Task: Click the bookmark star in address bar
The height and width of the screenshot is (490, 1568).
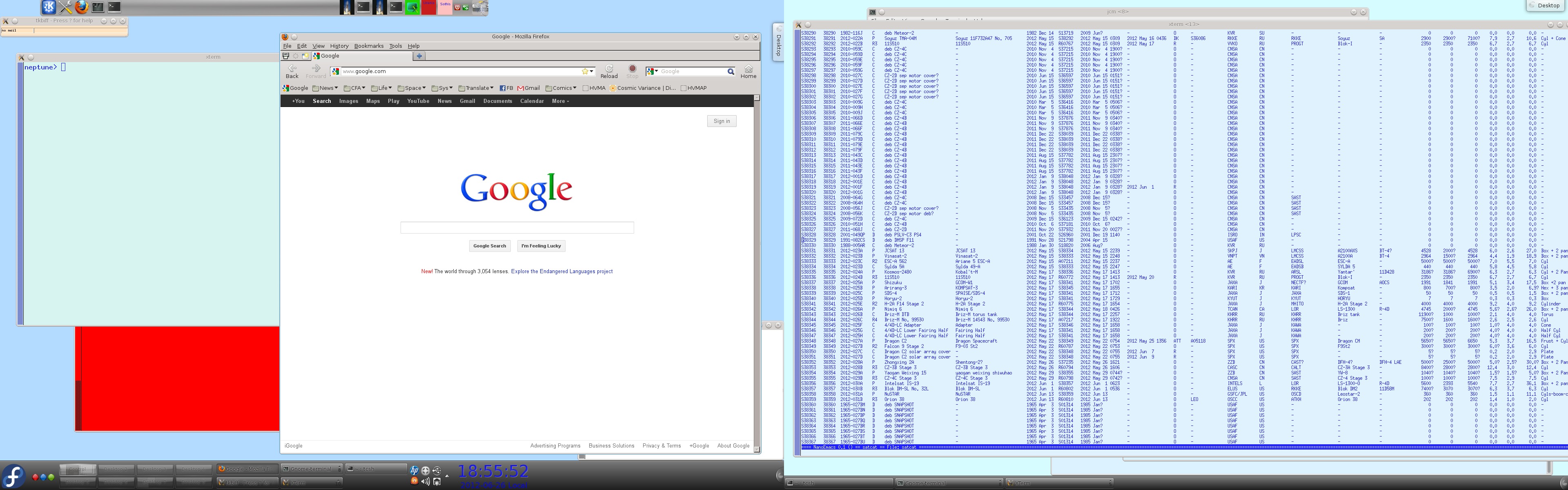Action: point(585,71)
